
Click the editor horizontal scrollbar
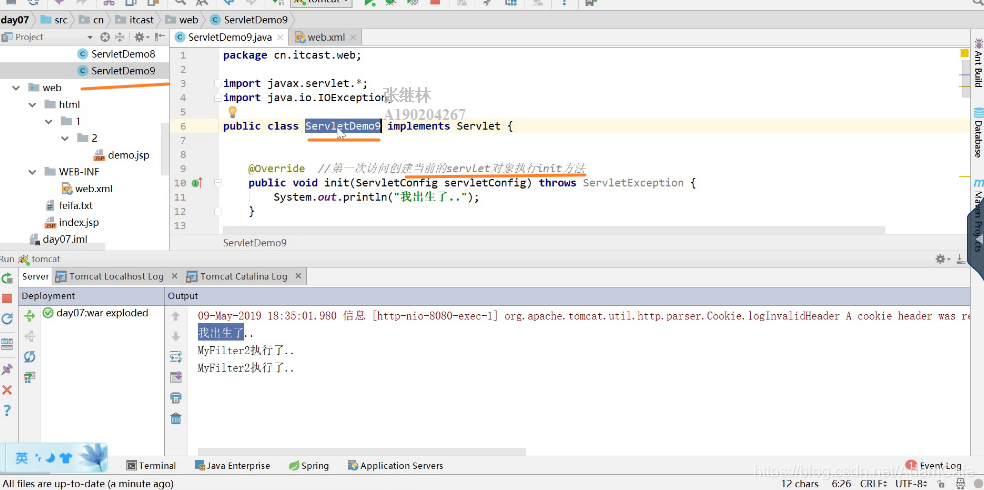pyautogui.click(x=554, y=231)
